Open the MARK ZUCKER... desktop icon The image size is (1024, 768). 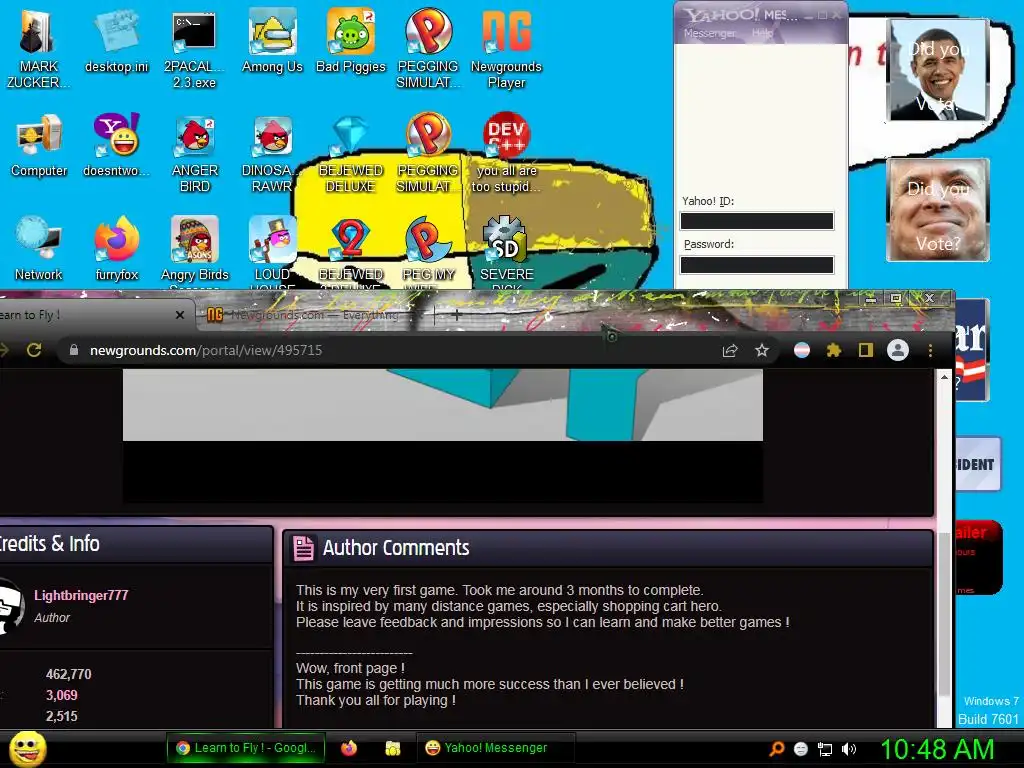coord(38,49)
